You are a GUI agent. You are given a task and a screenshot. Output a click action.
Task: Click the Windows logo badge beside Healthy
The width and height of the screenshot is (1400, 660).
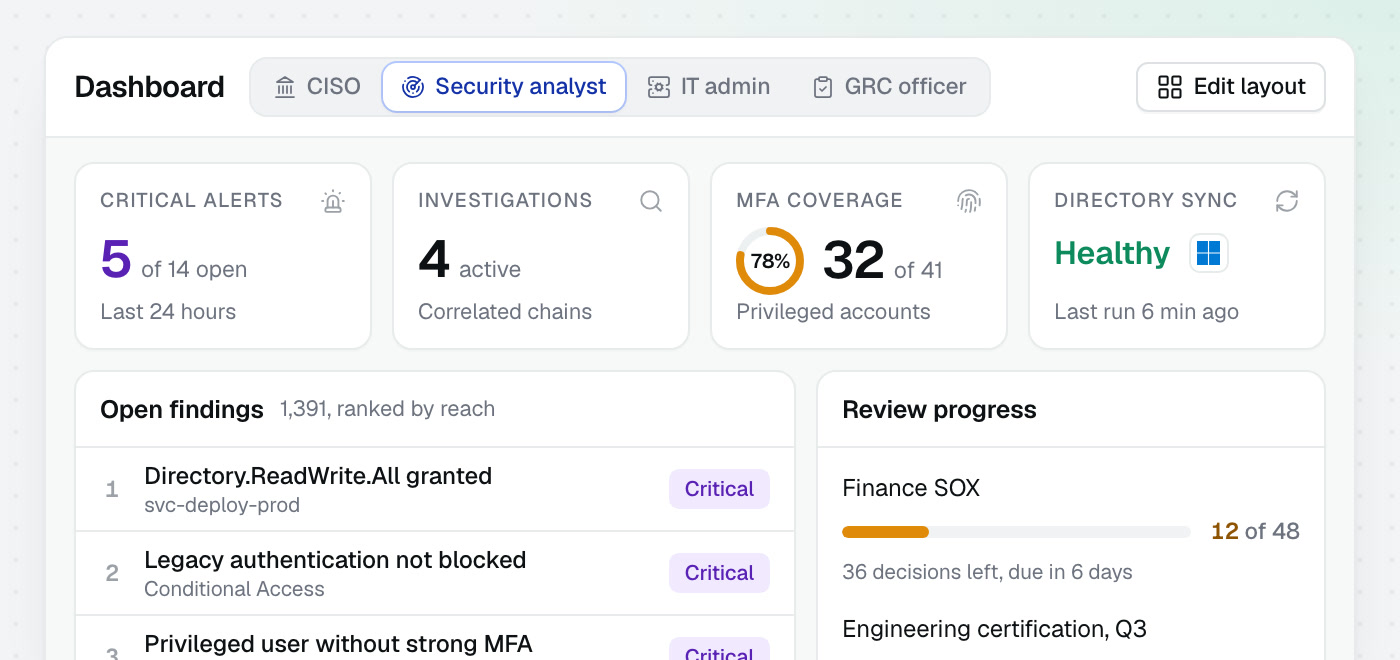pos(1209,253)
